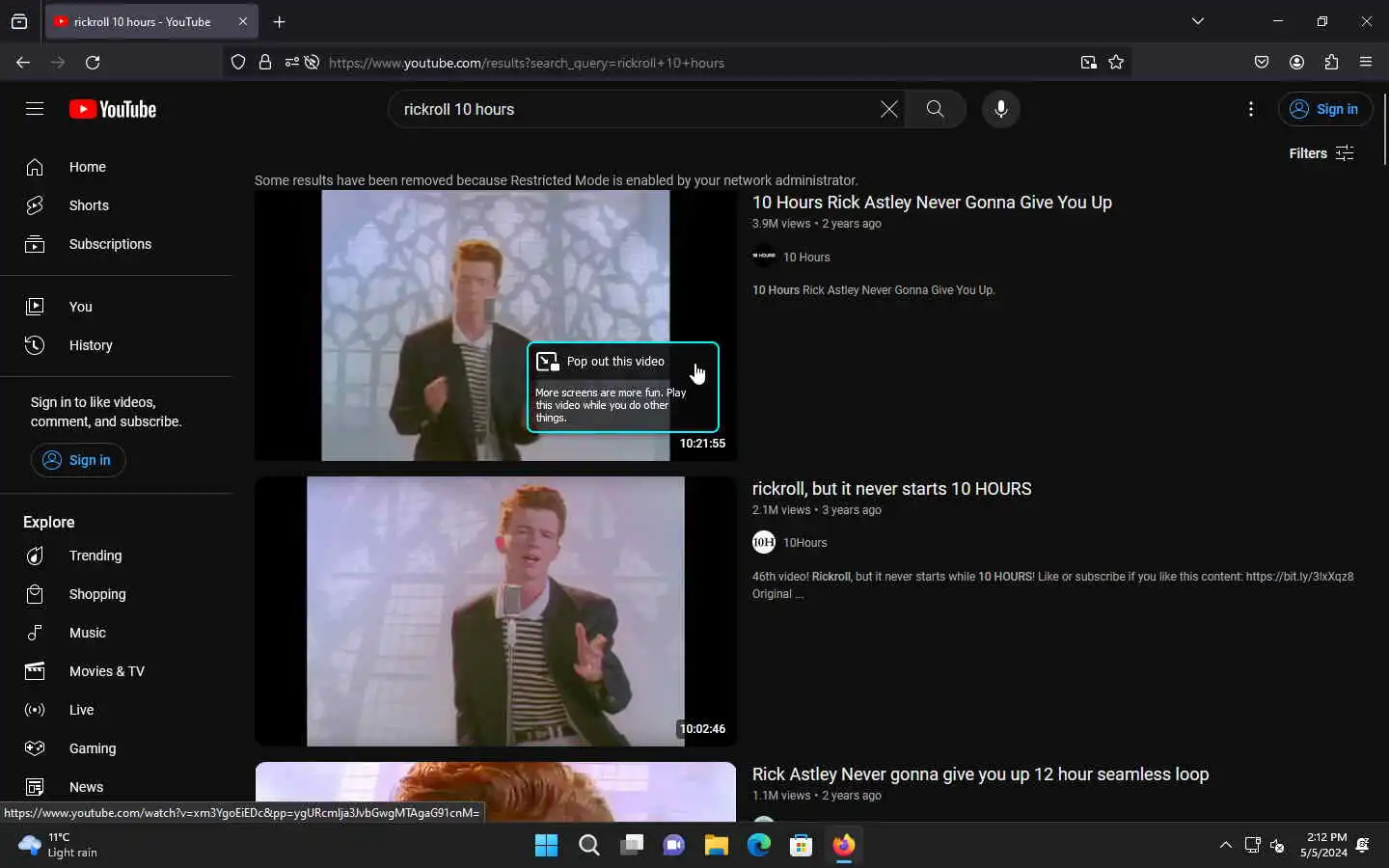The width and height of the screenshot is (1389, 868).
Task: Open Microsoft Edge from taskbar
Action: point(758,846)
